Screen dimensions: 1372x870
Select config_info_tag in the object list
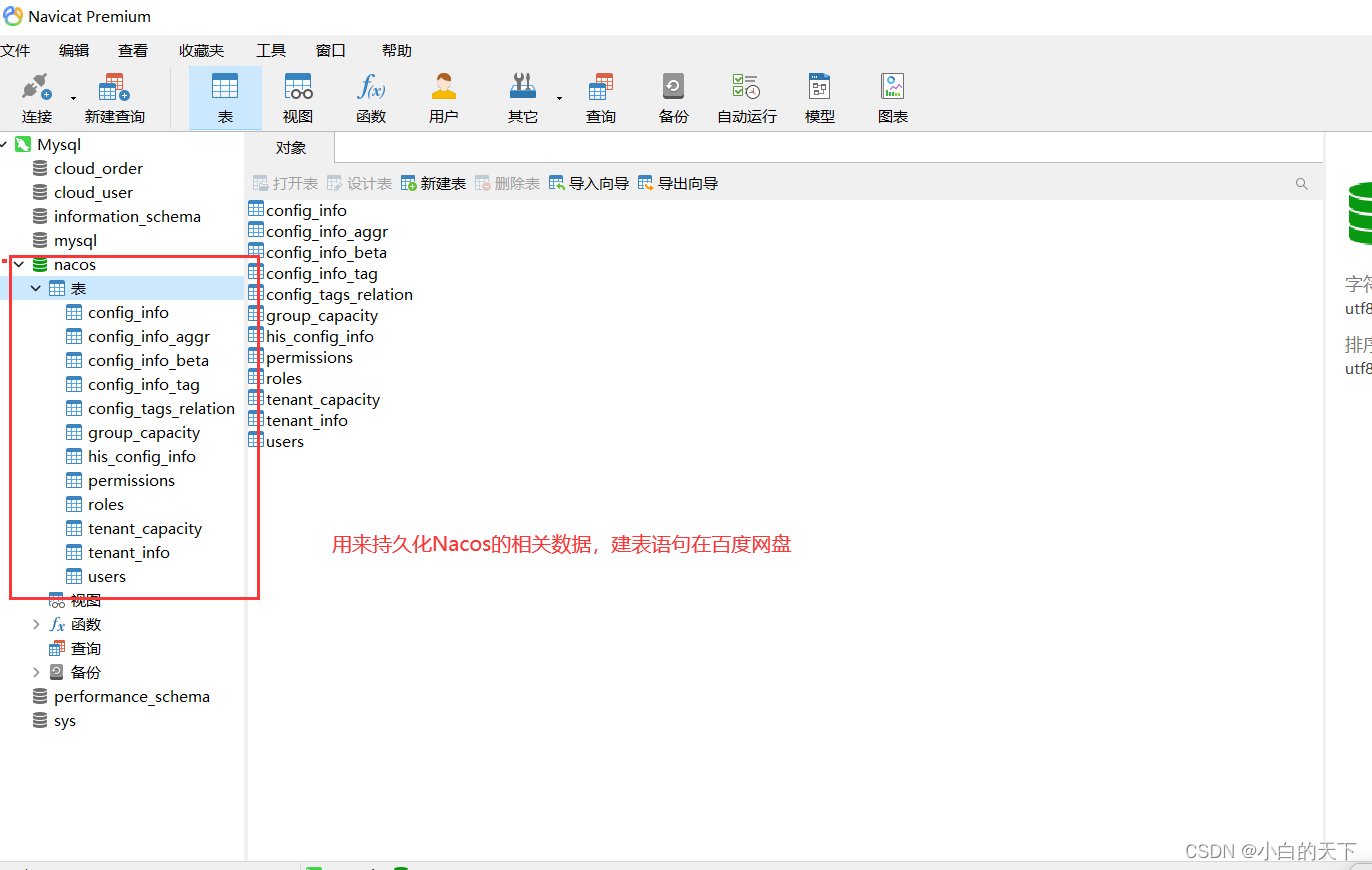point(322,273)
